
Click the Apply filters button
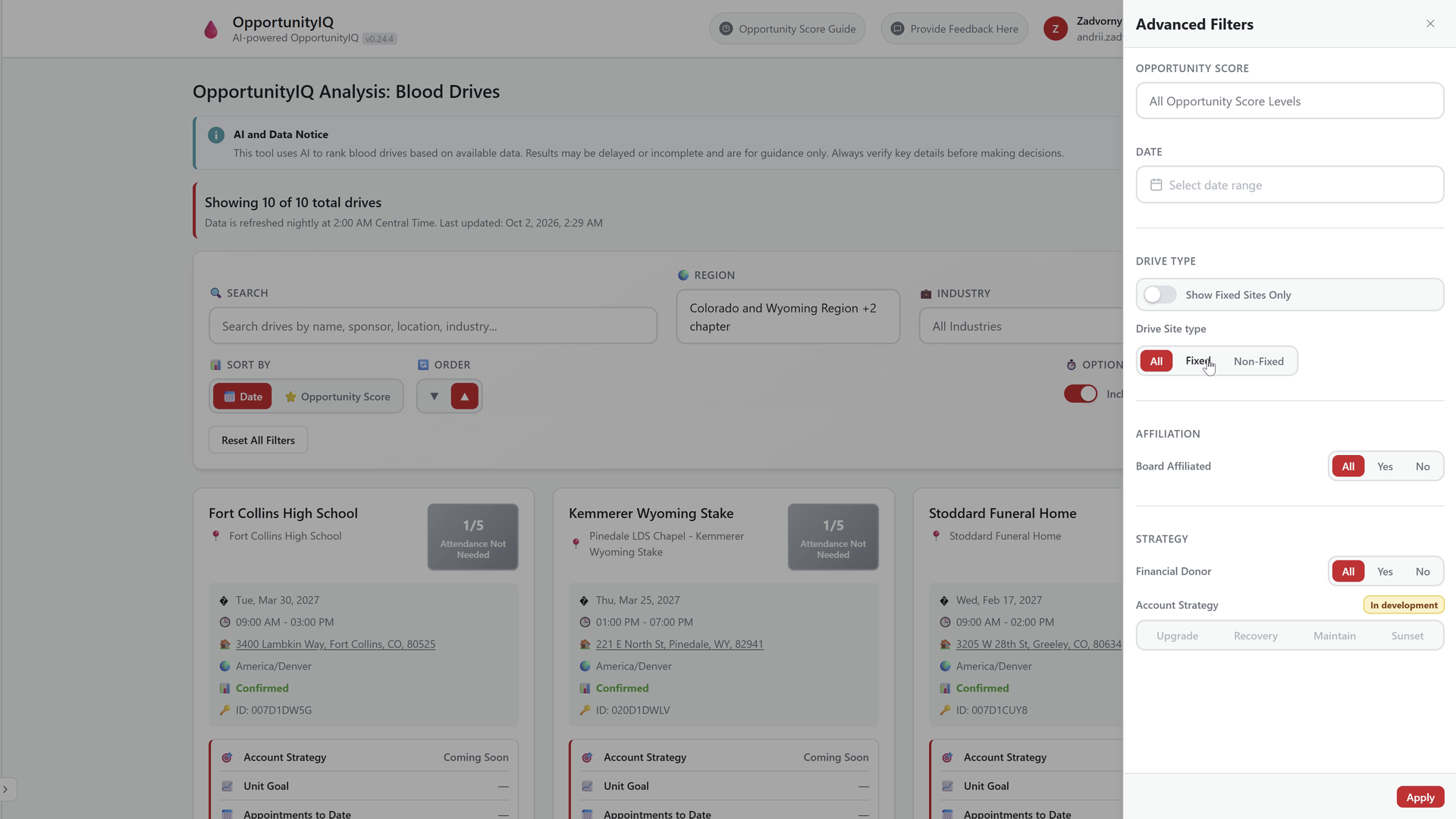1420,797
